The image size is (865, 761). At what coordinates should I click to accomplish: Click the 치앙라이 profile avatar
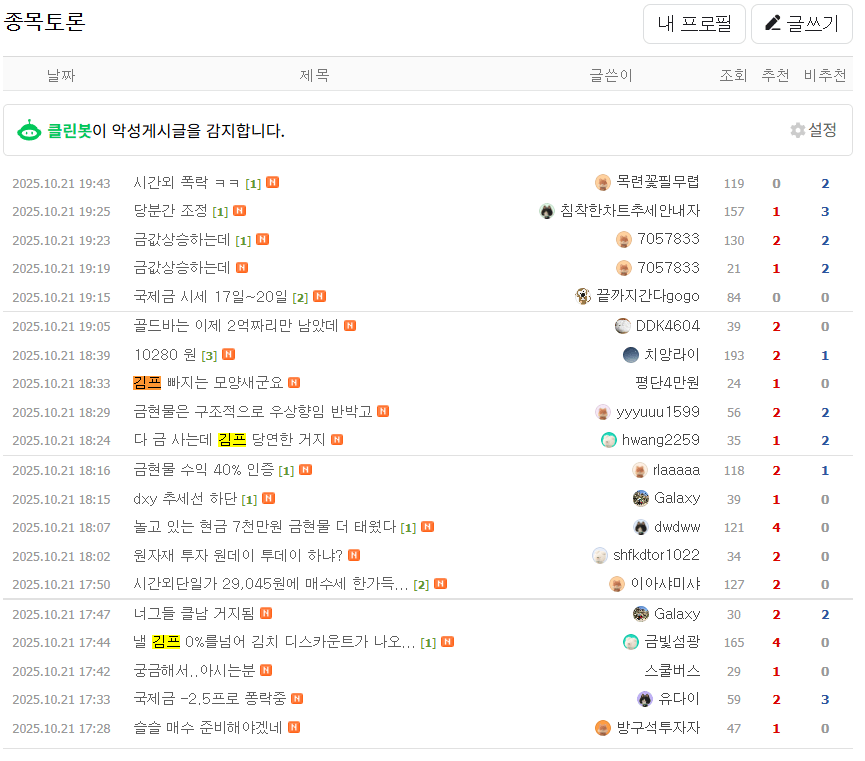pos(631,355)
